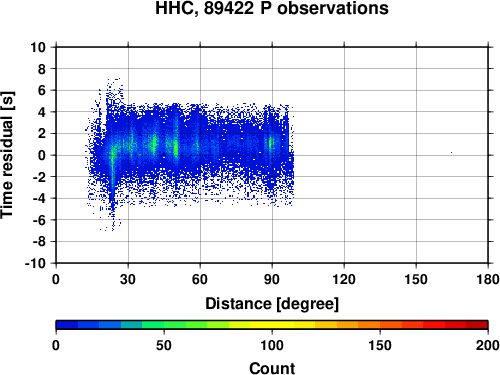Click the 90 degree x-axis tick label

coord(272,279)
